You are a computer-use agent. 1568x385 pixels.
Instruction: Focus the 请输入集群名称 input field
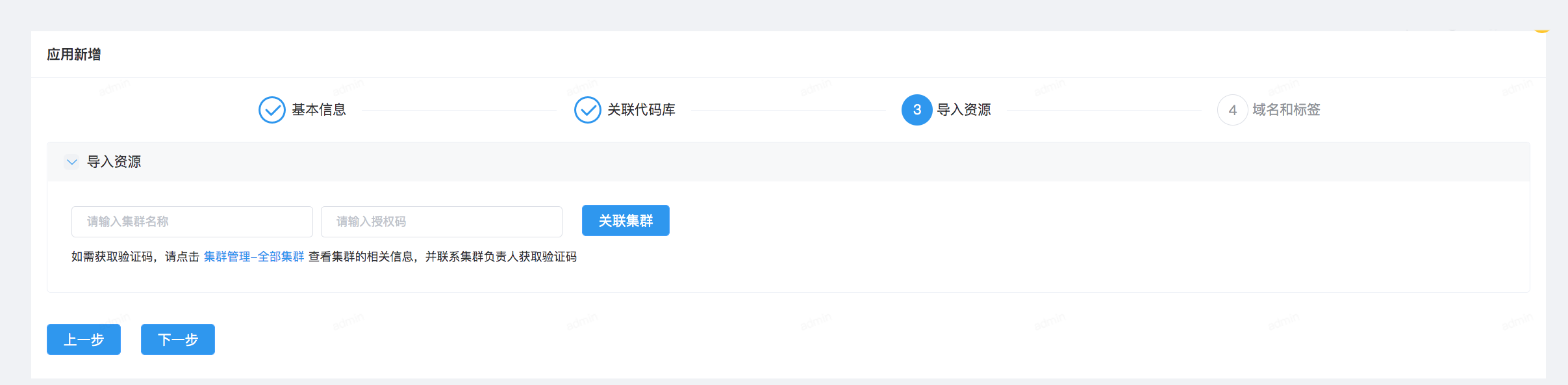click(192, 222)
